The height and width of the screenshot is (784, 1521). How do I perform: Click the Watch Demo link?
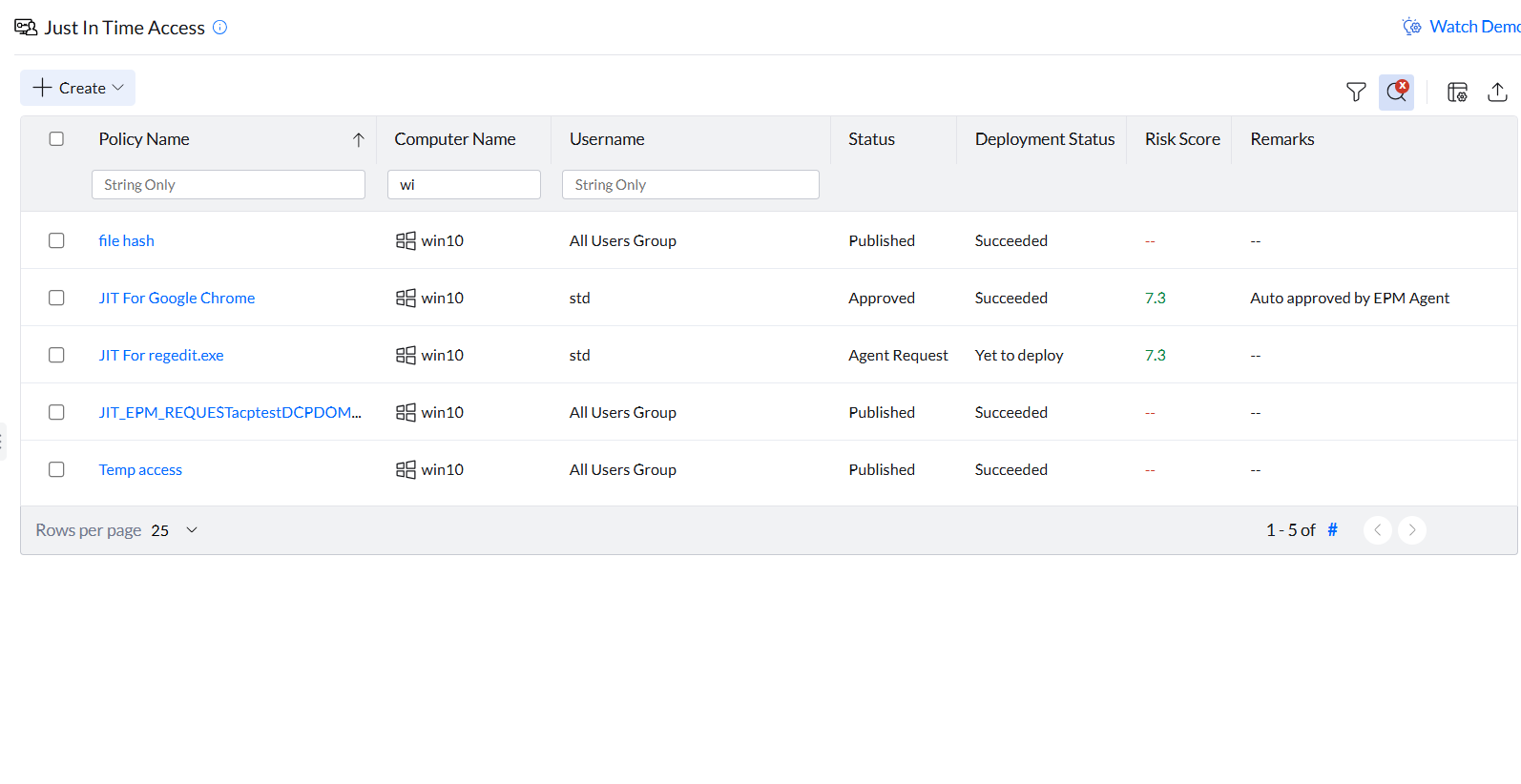1471,27
